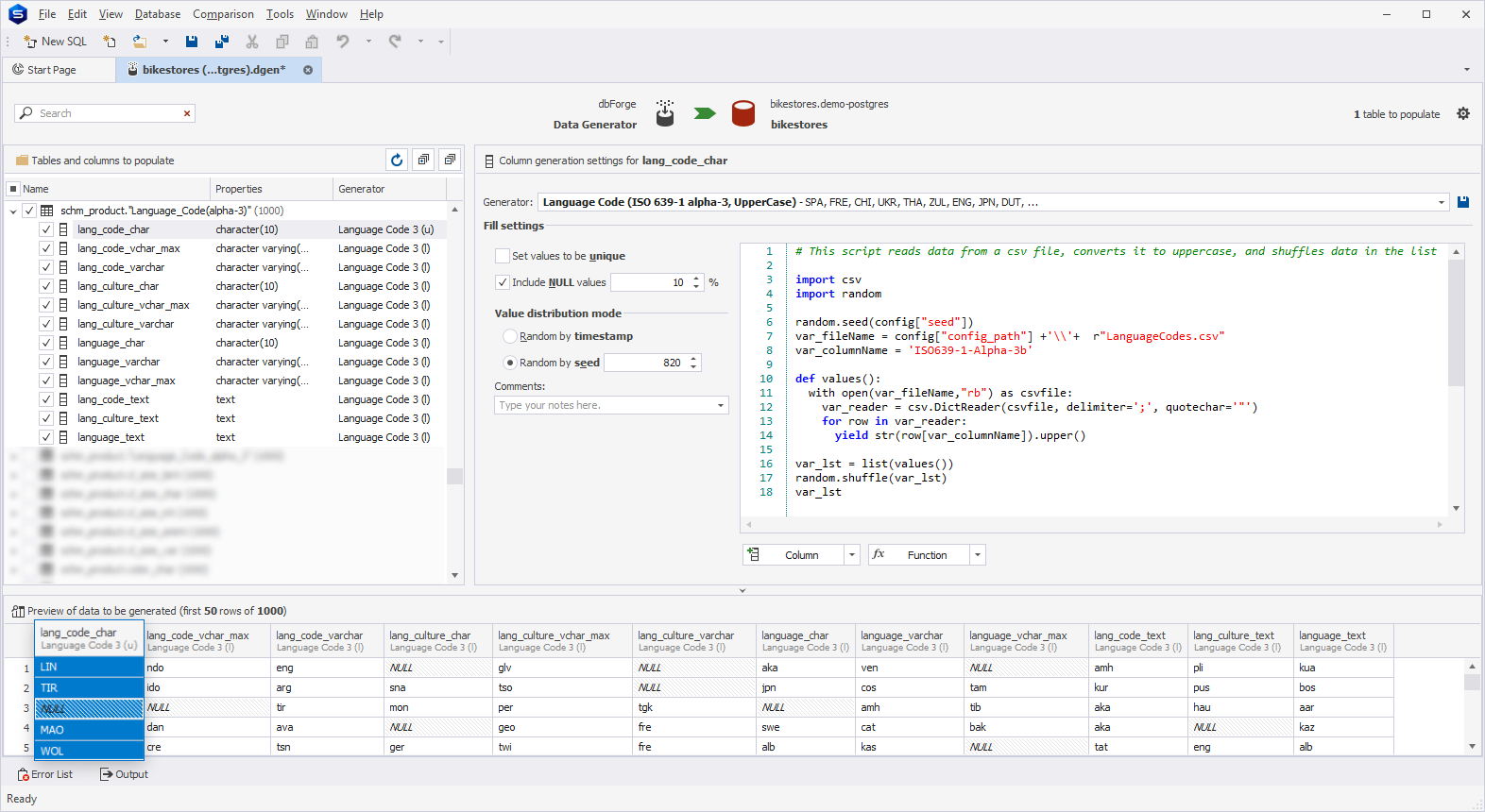Screen dimensions: 1485x812
Task: Click the collapse all icon in tables panel
Action: tap(450, 160)
